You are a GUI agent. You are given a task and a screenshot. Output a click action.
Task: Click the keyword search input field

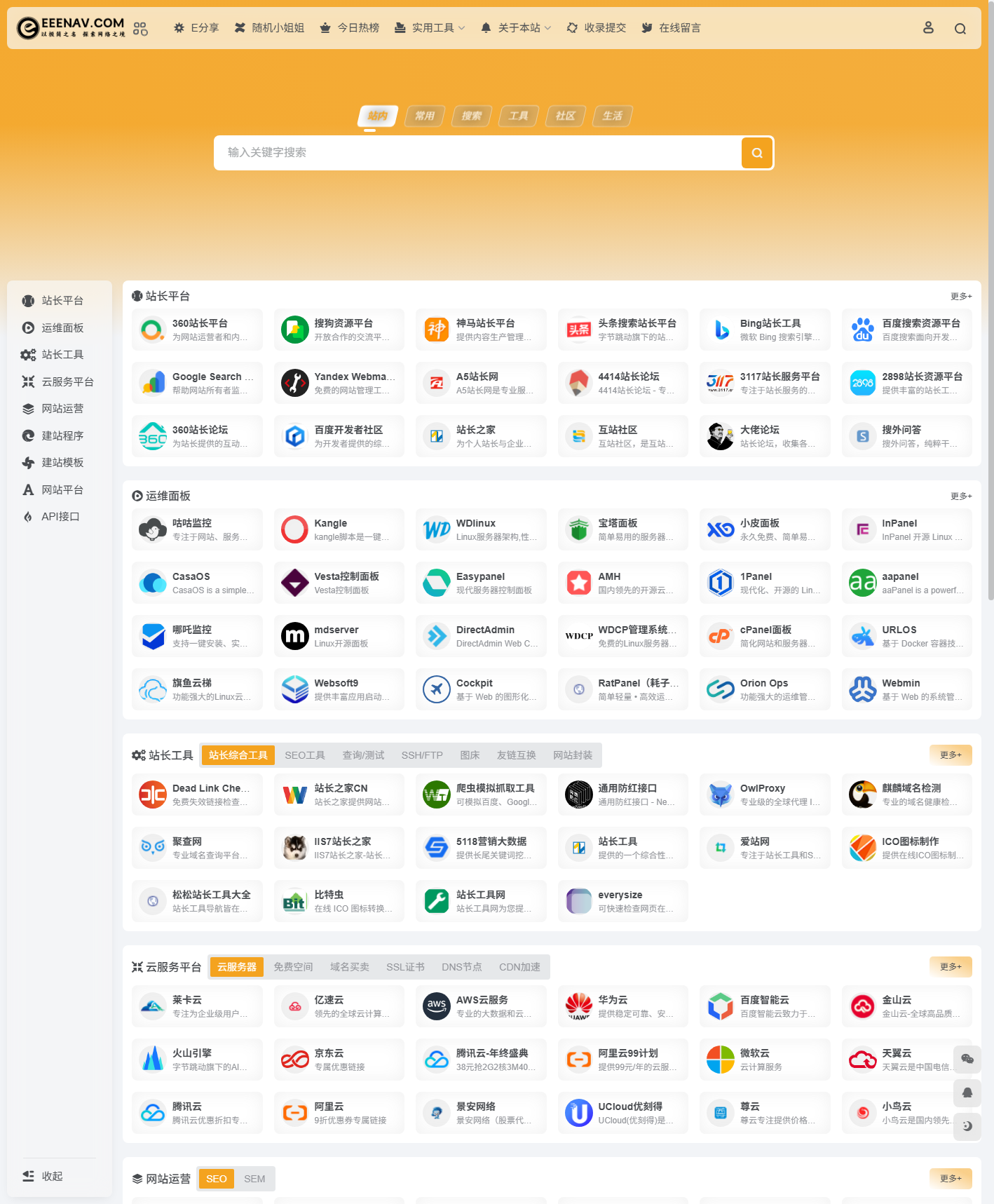[477, 153]
